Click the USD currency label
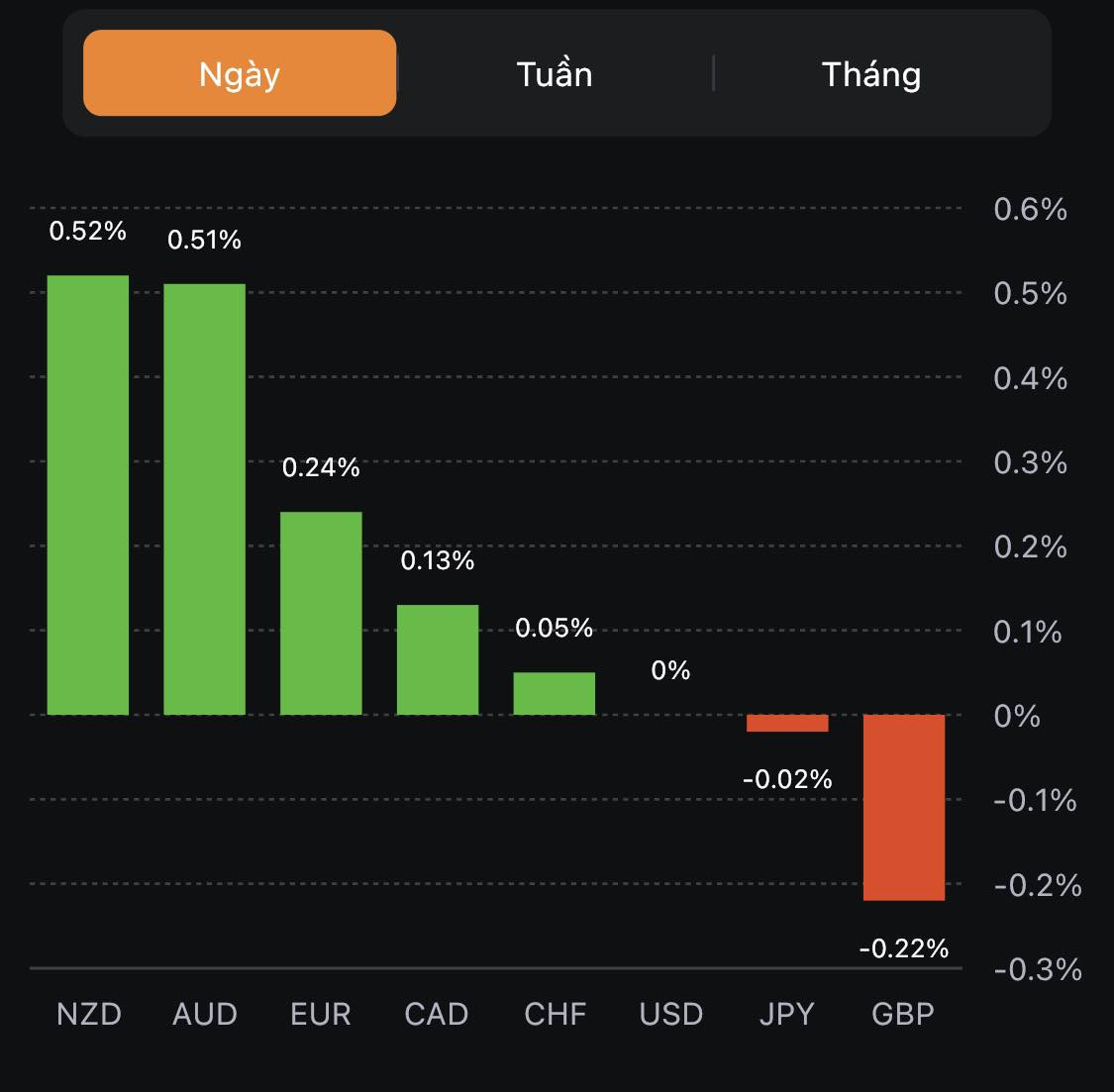 click(x=671, y=1014)
